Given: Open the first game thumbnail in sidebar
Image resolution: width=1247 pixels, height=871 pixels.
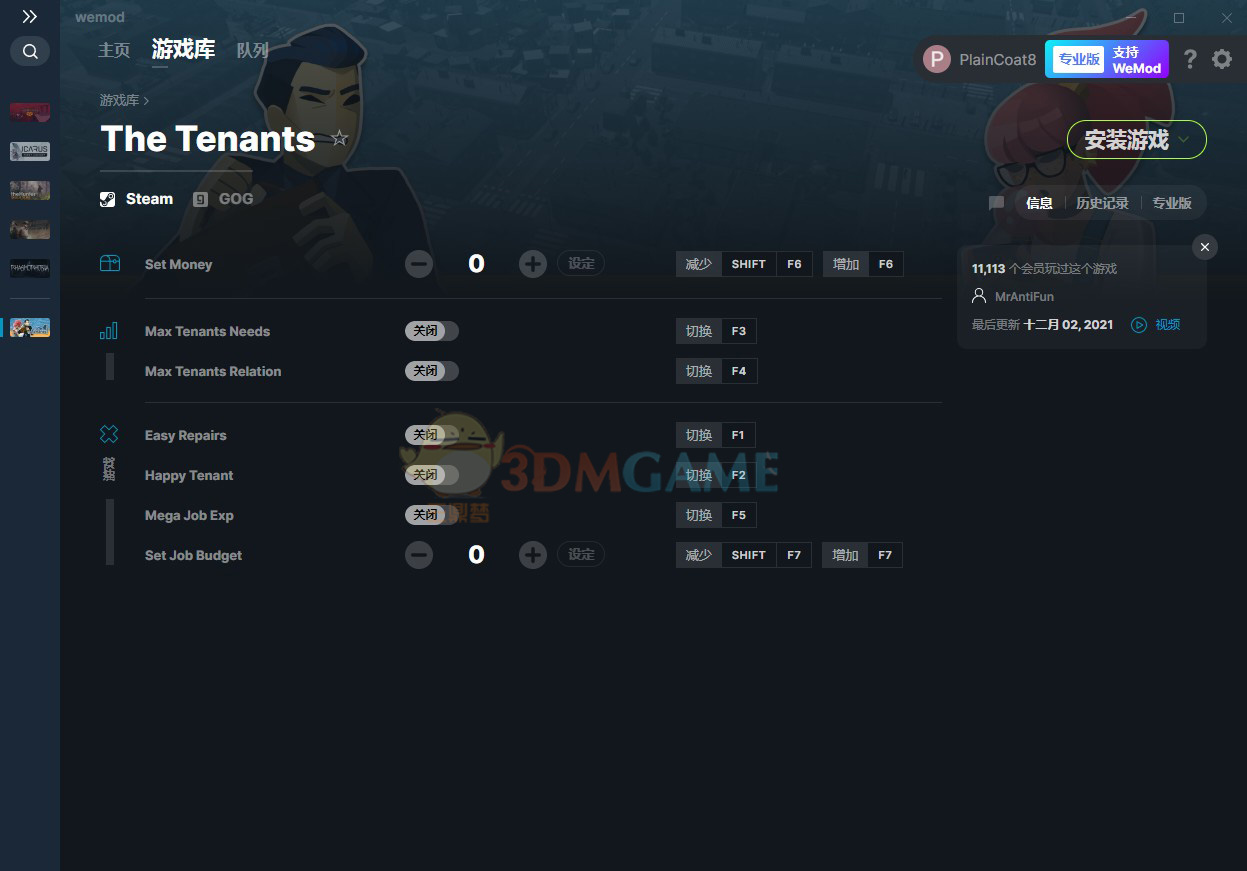Looking at the screenshot, I should tap(30, 112).
